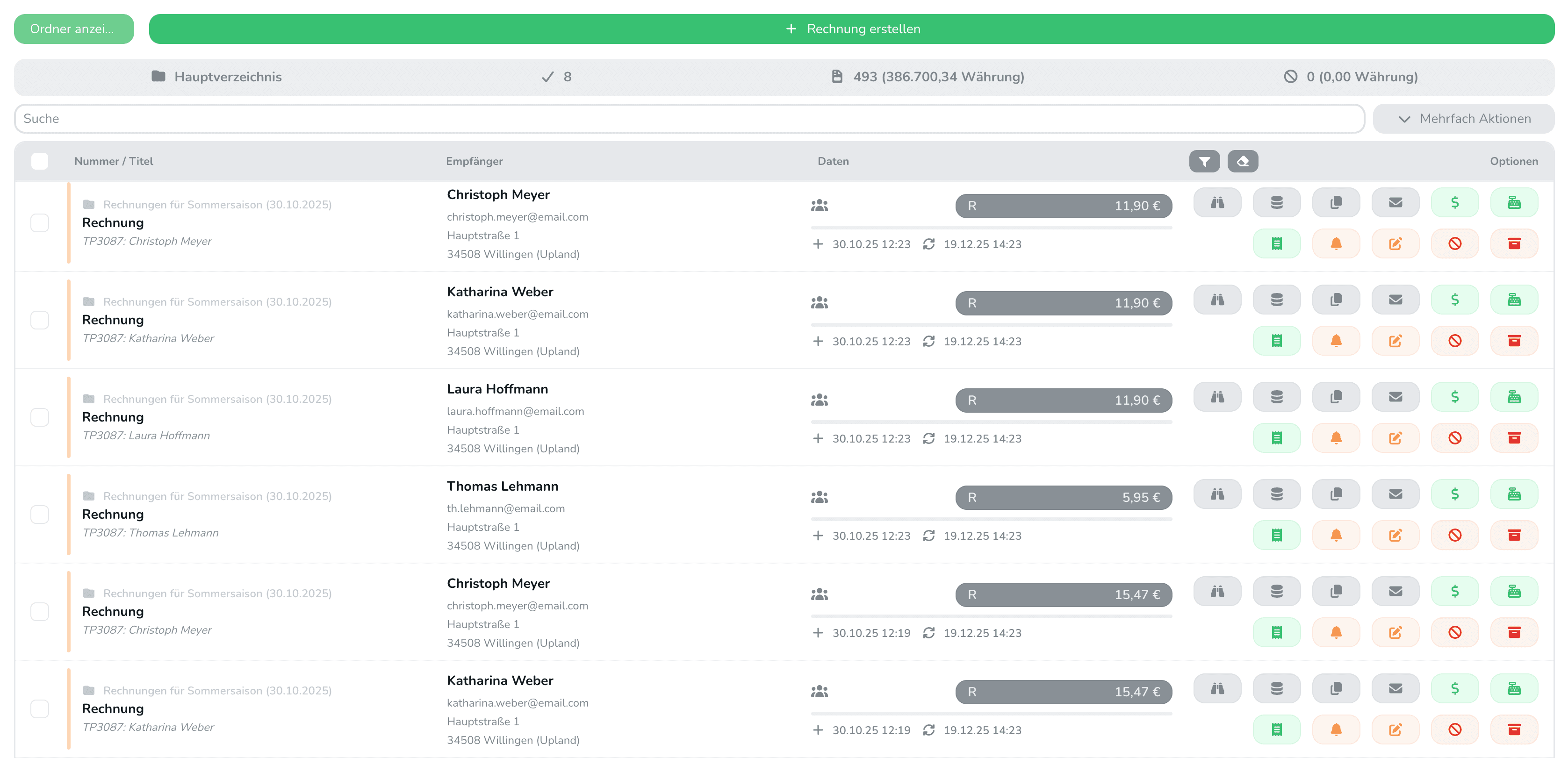Check the select-all checkbox in the header
The height and width of the screenshot is (758, 1568).
pos(40,161)
